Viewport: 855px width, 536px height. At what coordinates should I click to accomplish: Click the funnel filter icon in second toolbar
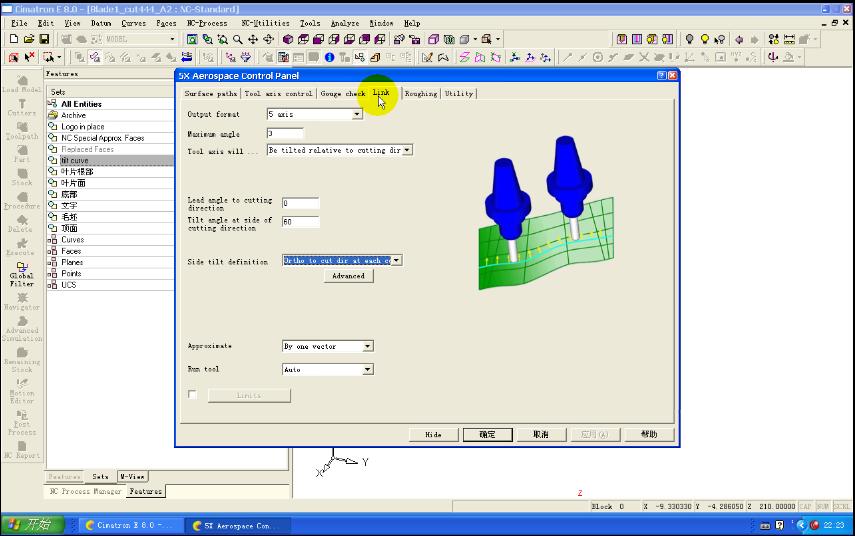(245, 57)
